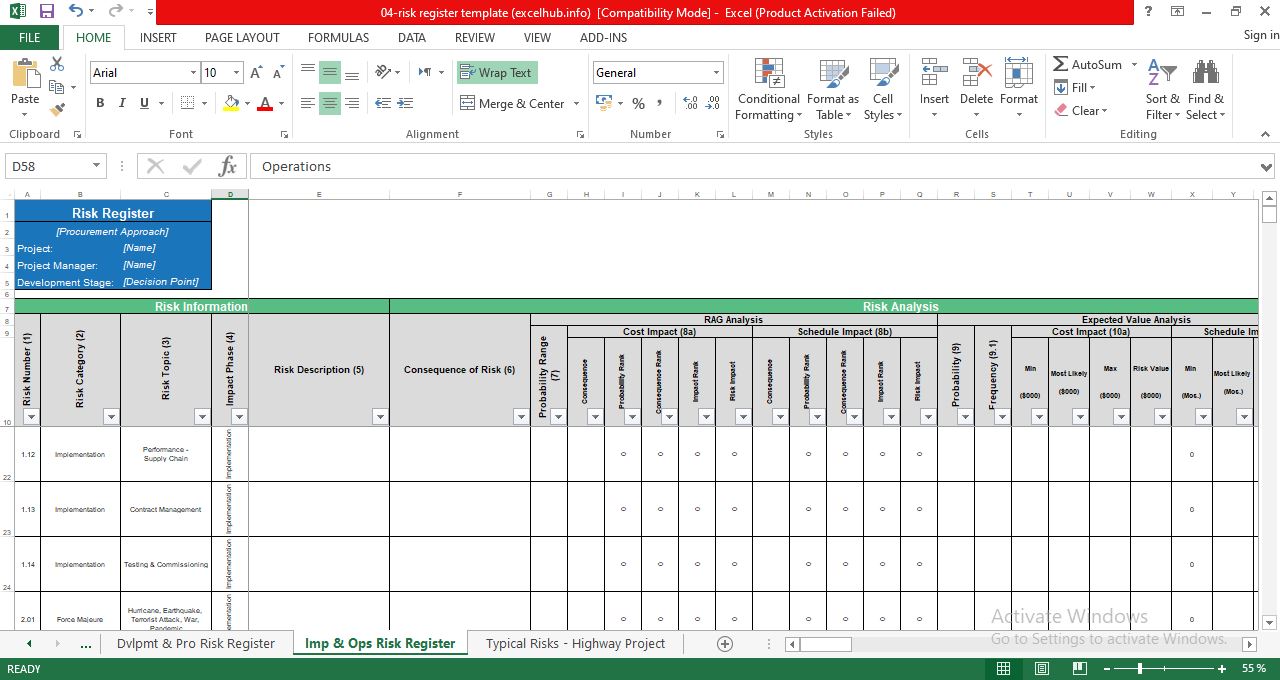This screenshot has width=1280, height=680.
Task: Open the Sort & Filter tool
Action: pyautogui.click(x=1161, y=88)
